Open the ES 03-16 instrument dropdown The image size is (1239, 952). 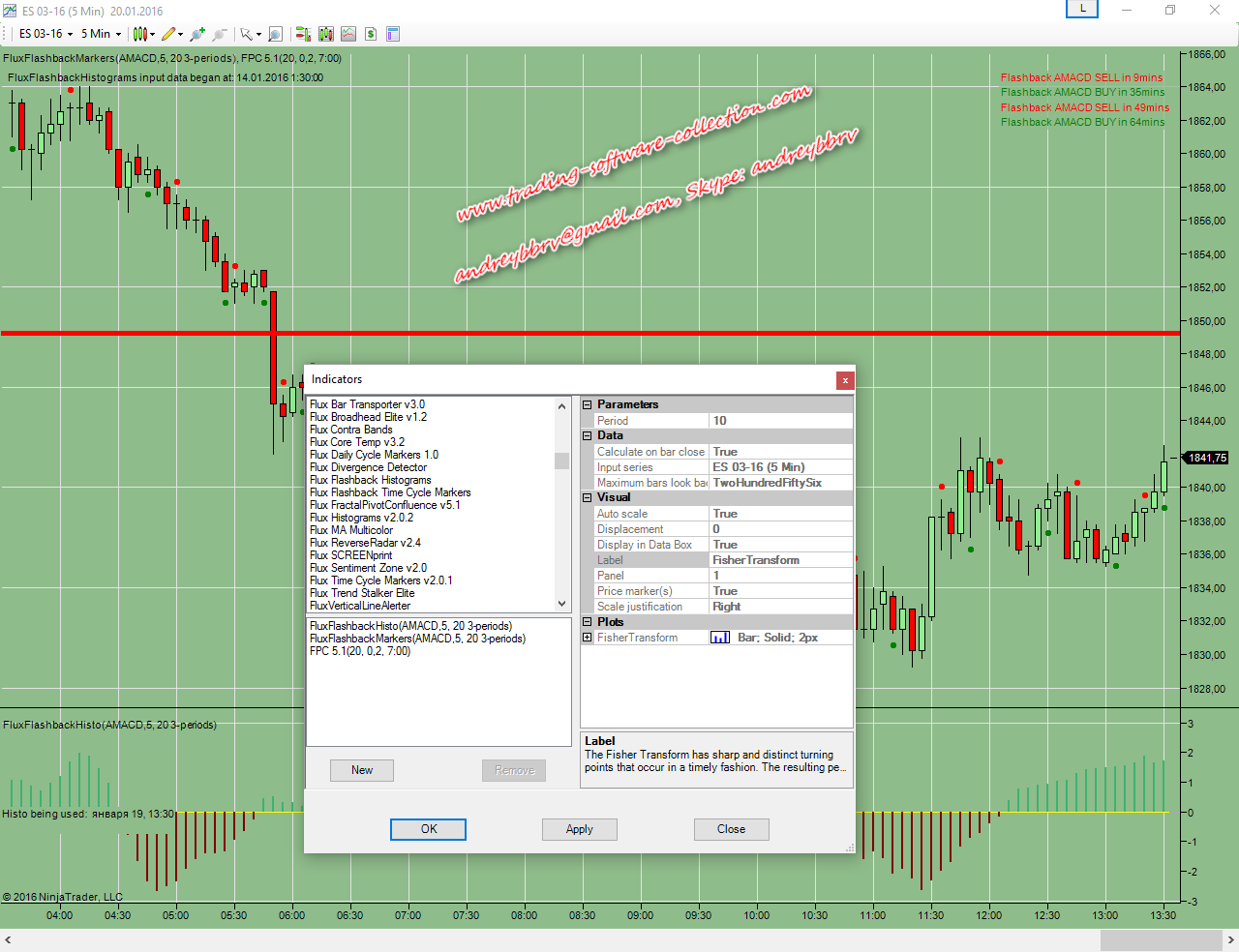[x=45, y=34]
